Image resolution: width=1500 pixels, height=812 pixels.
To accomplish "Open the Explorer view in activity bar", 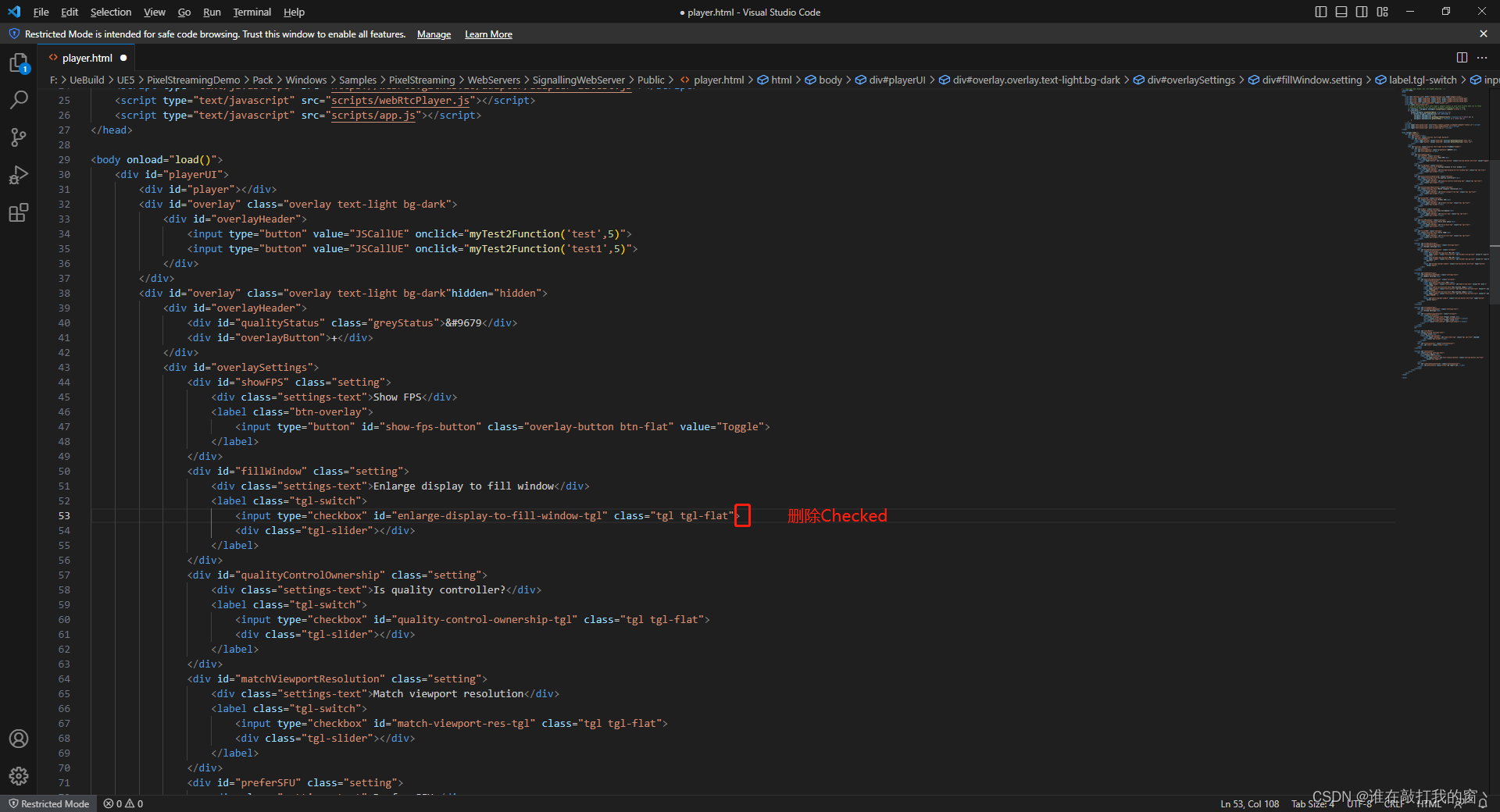I will (19, 63).
